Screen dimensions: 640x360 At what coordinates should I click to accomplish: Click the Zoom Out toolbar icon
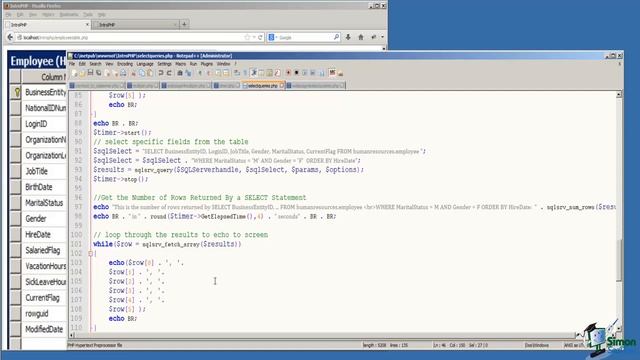(x=209, y=73)
